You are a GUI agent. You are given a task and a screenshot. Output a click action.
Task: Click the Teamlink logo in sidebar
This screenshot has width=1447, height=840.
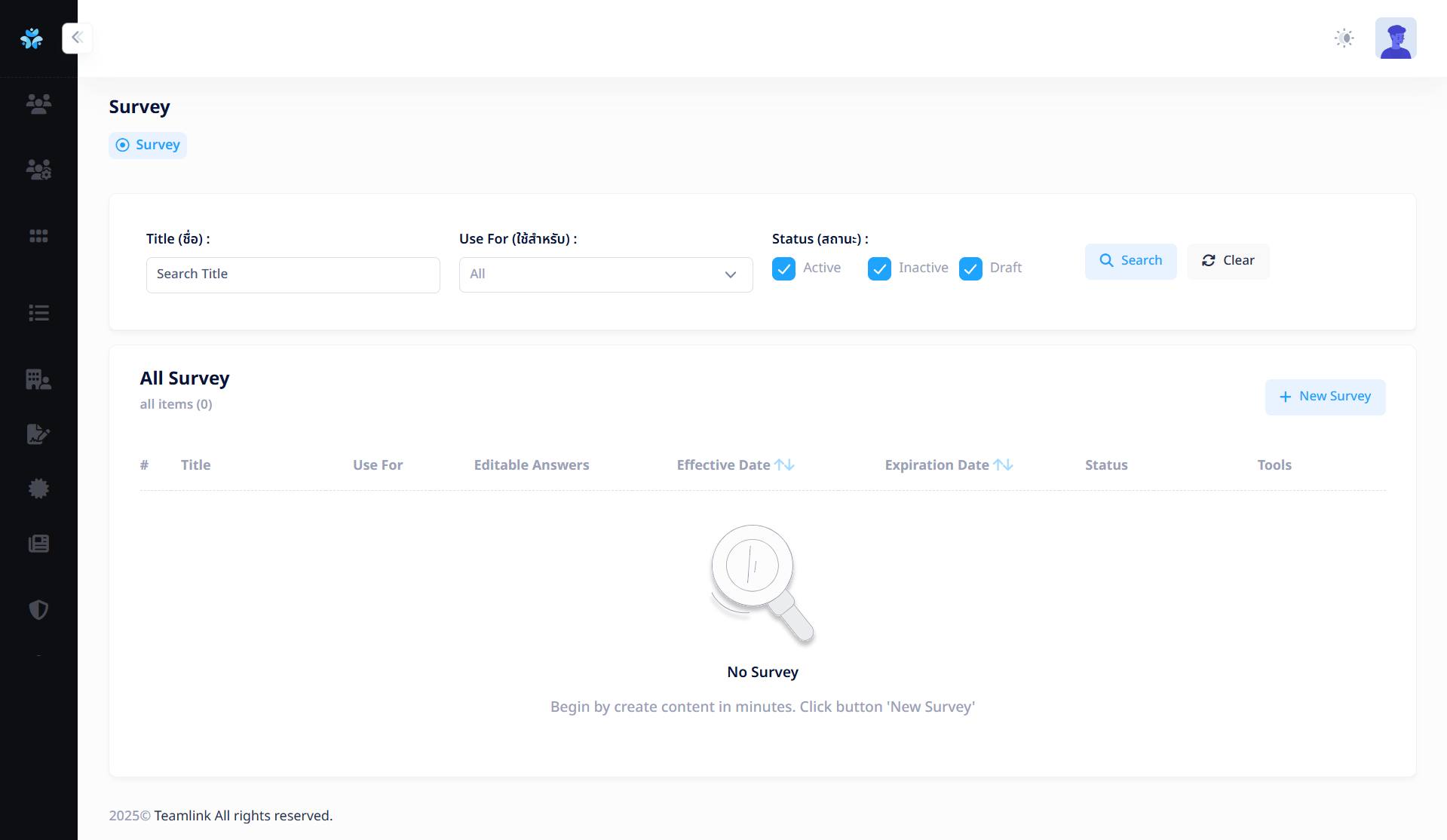32,38
